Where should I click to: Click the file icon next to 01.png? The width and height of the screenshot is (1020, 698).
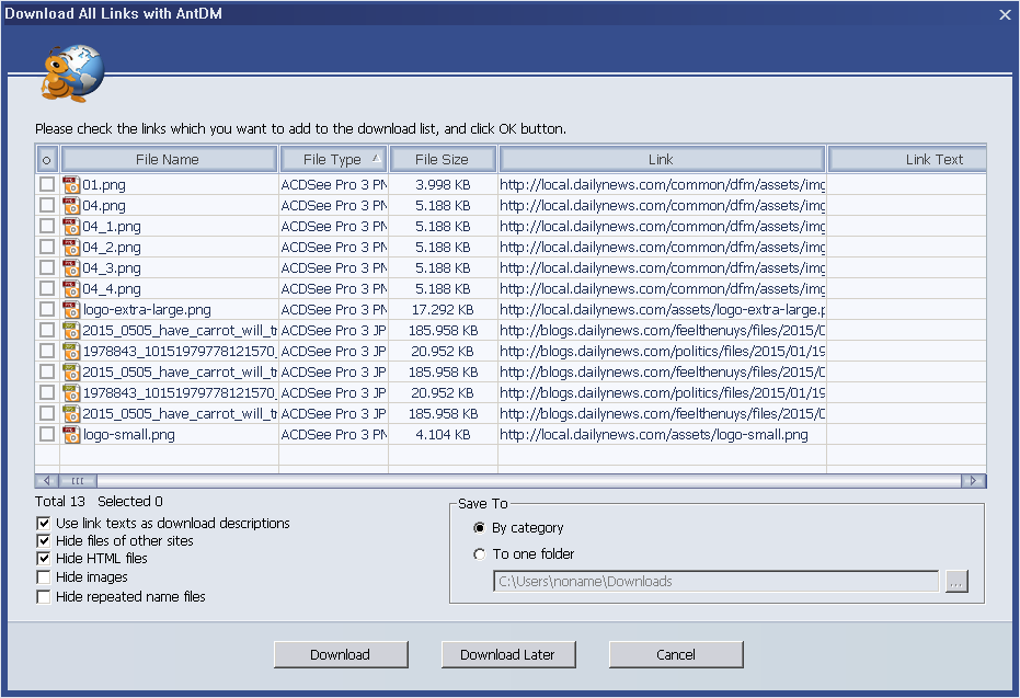click(x=71, y=185)
